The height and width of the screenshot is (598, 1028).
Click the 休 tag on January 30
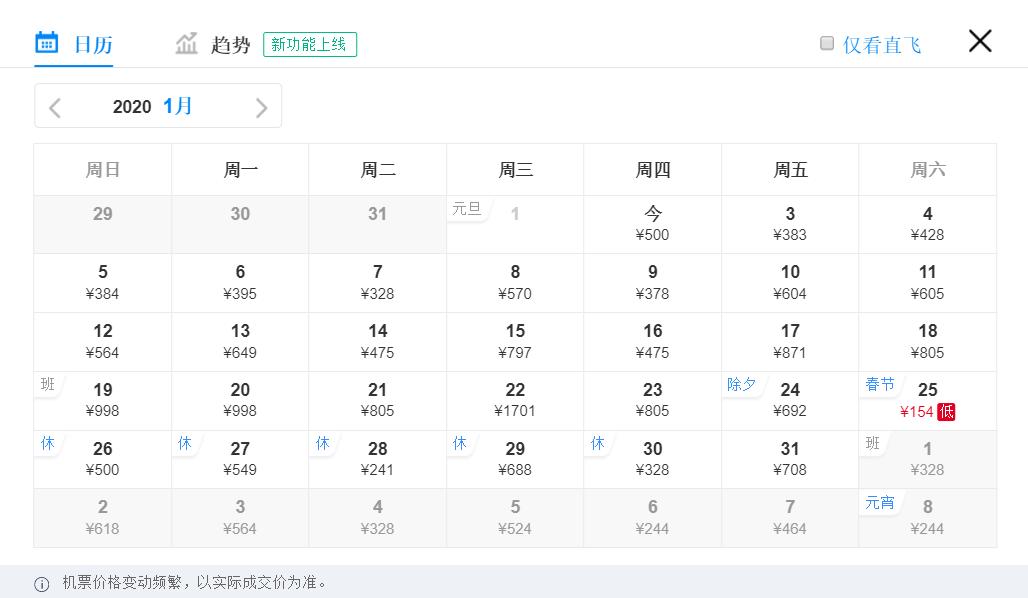(597, 443)
